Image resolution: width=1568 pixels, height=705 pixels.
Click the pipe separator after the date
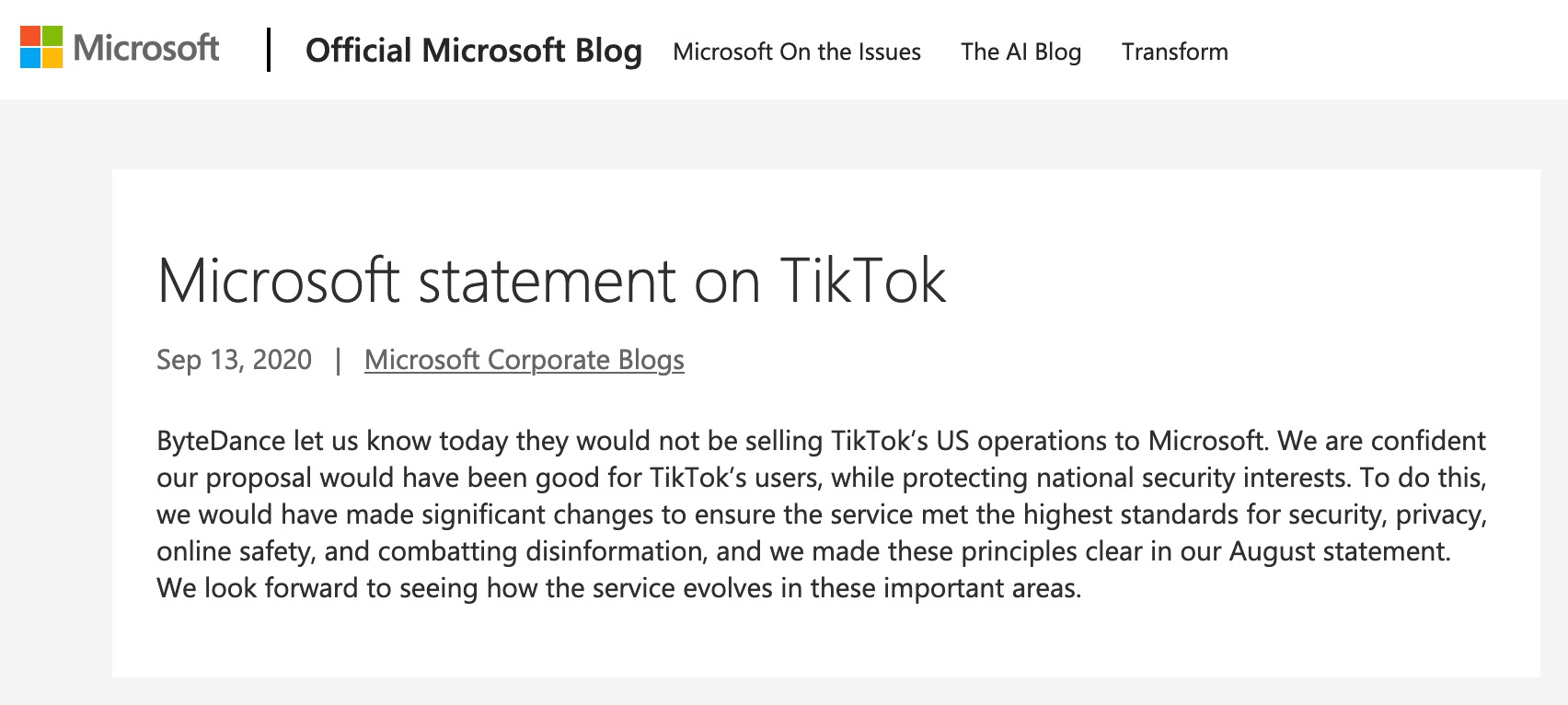tap(339, 360)
